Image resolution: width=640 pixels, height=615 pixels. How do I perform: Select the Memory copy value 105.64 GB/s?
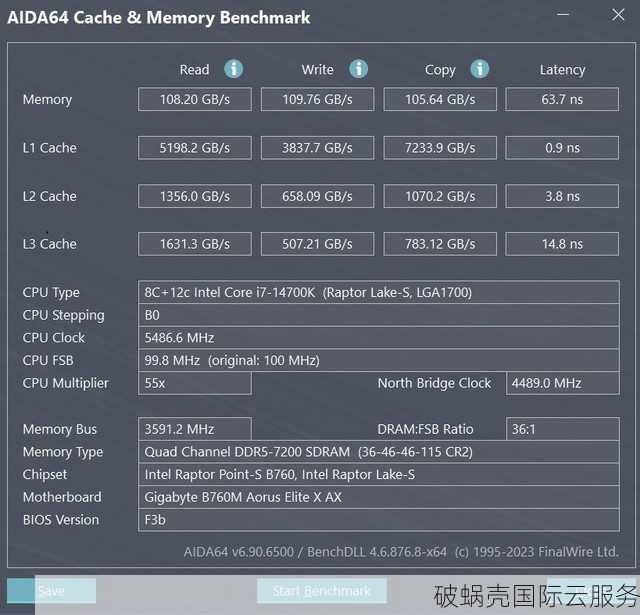click(x=440, y=99)
